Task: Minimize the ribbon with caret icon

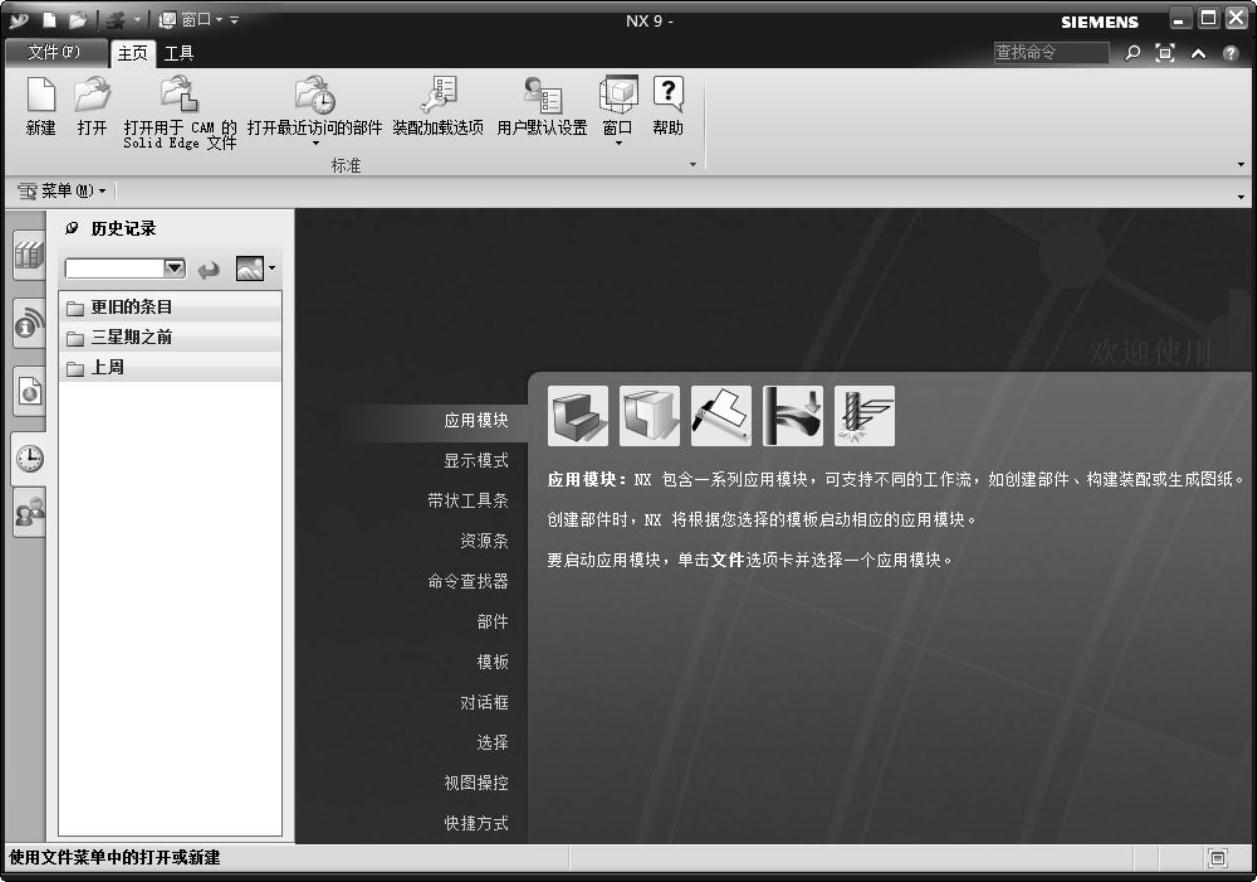Action: point(1198,53)
